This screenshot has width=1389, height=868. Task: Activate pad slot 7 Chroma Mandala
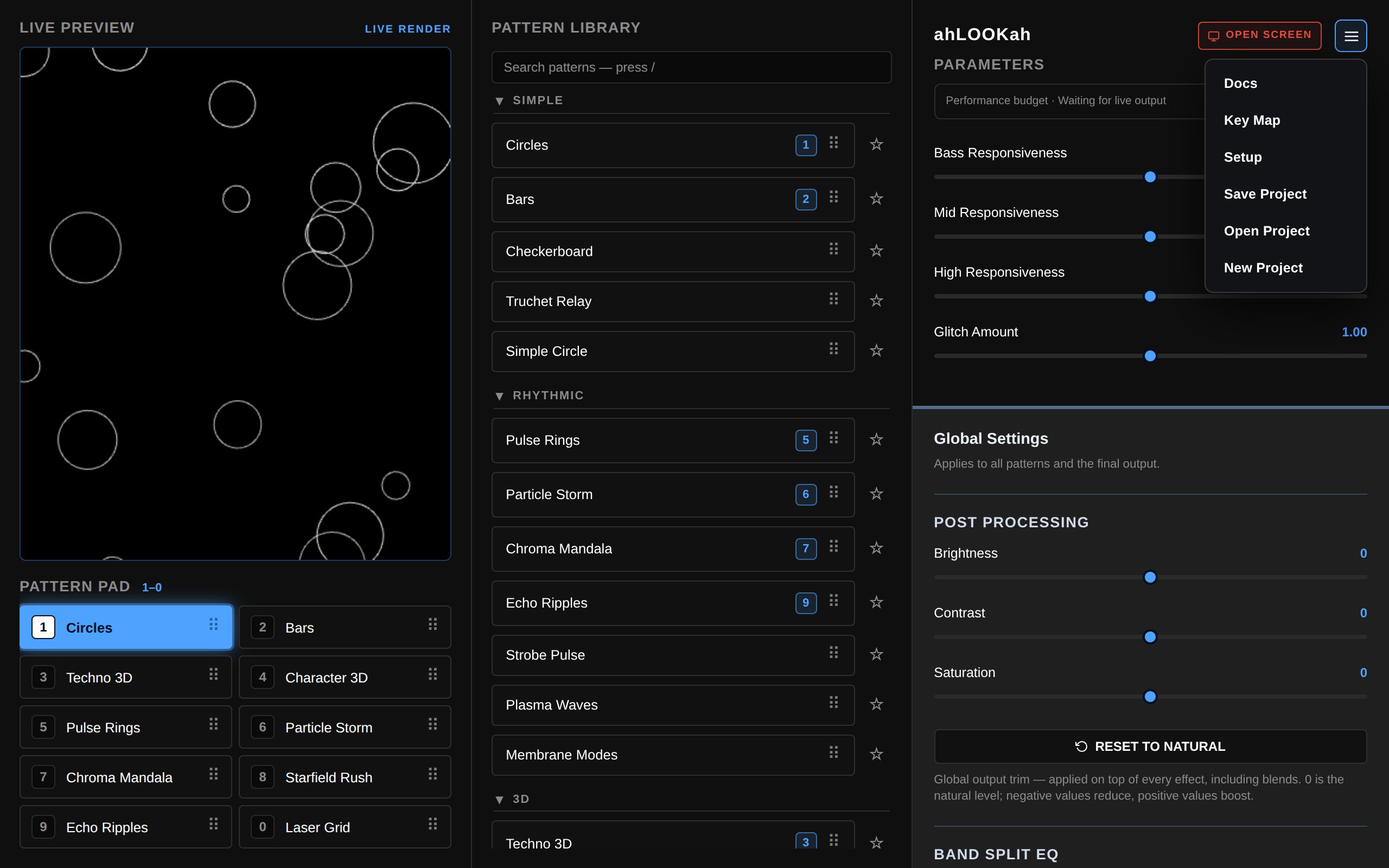pos(126,777)
